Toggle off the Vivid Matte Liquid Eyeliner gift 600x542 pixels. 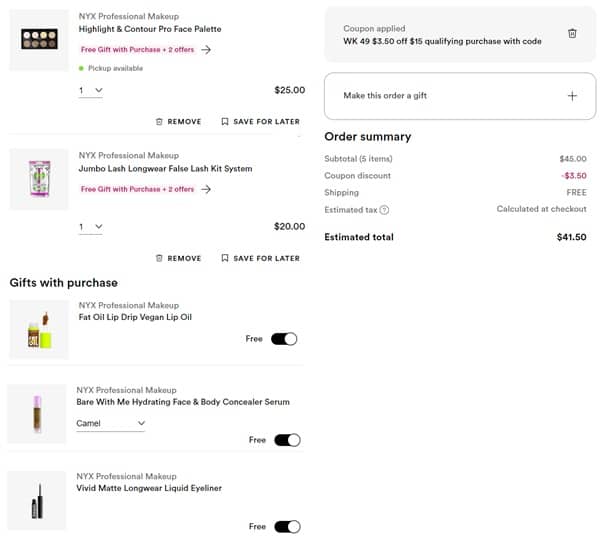click(x=287, y=526)
